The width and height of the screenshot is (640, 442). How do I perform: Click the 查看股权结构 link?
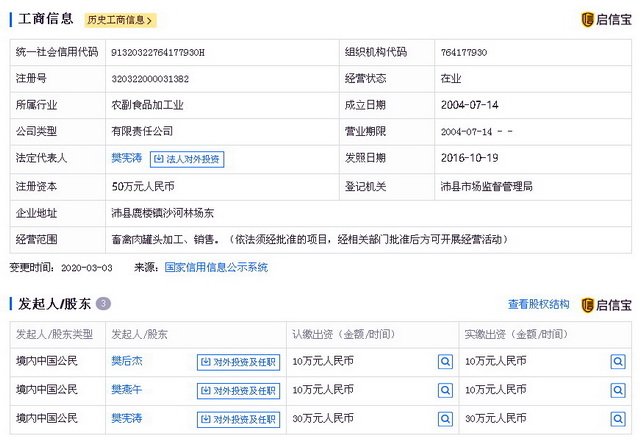[538, 304]
